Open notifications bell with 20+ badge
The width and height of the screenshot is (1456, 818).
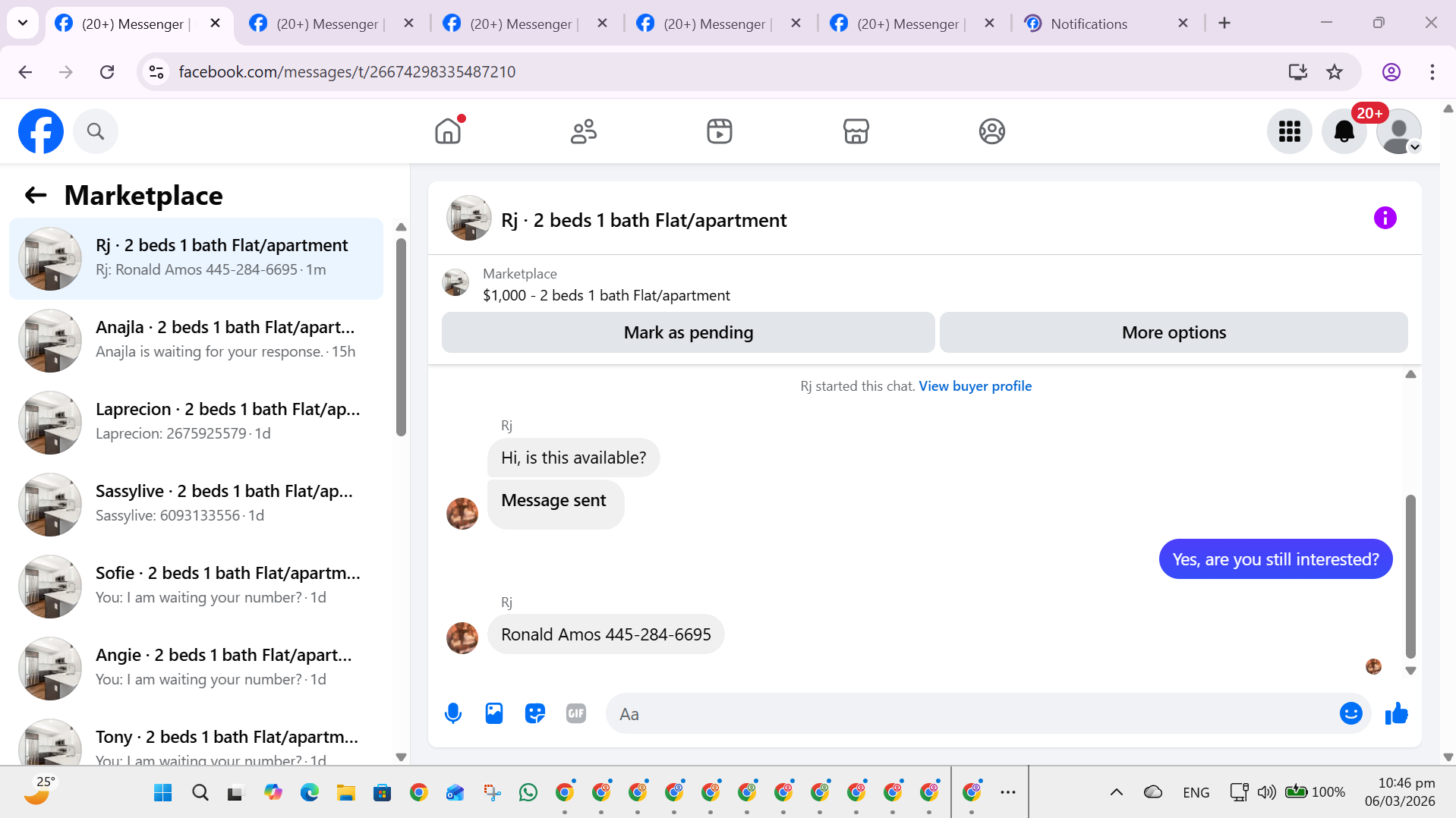coord(1344,131)
